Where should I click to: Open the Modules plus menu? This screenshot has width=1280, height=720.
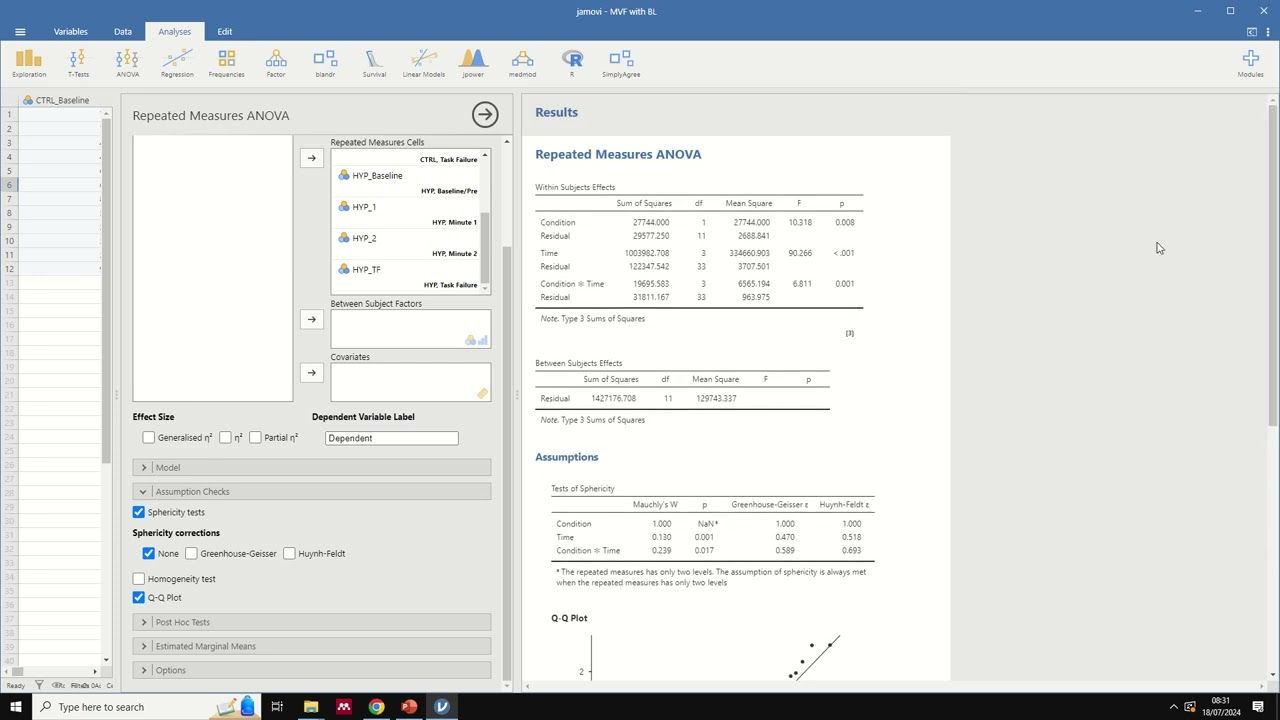click(x=1250, y=64)
